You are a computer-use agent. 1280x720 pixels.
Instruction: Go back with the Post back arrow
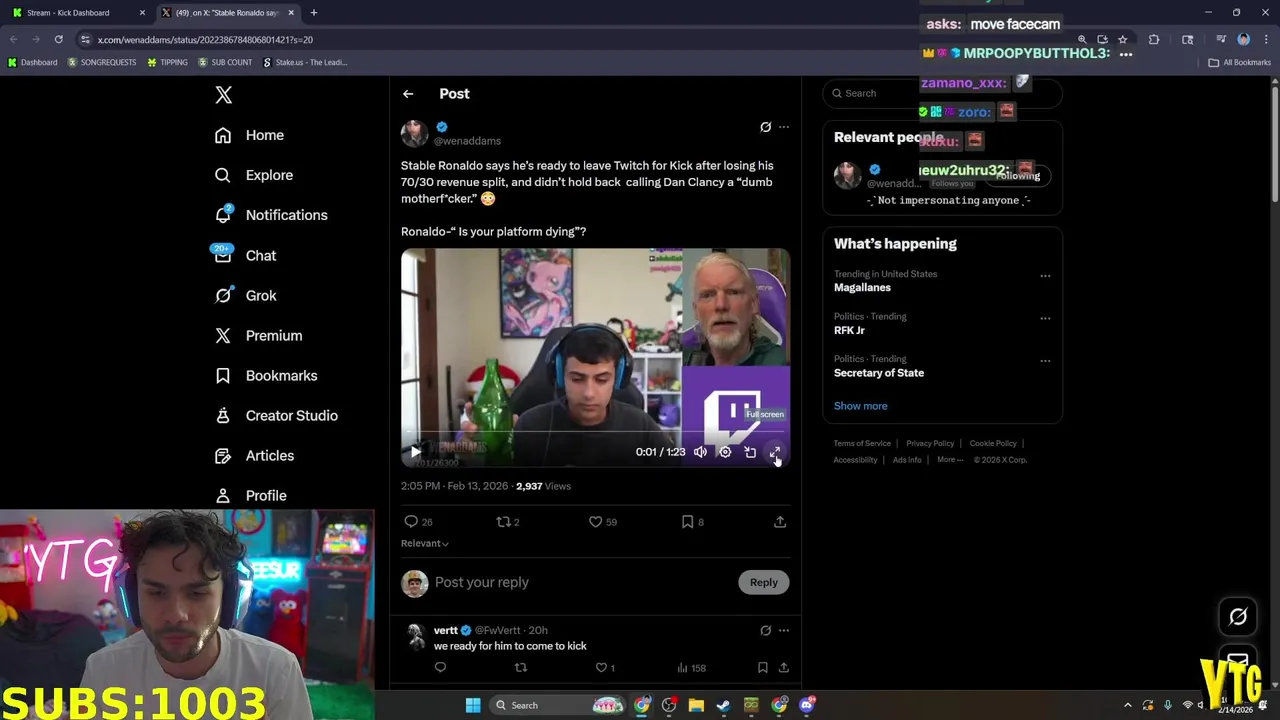408,94
